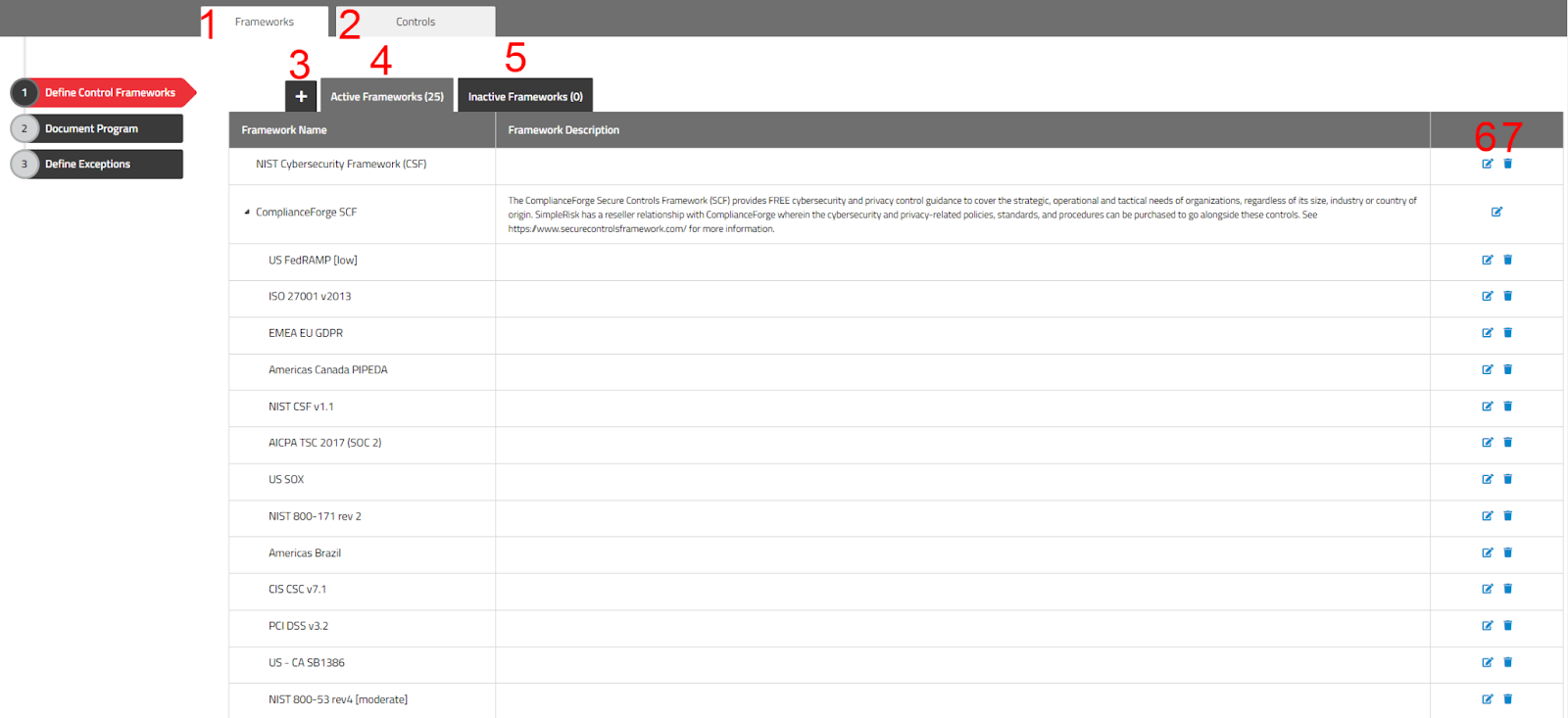The height and width of the screenshot is (718, 1568).
Task: Select the US - CA SB1386 name
Action: [307, 662]
